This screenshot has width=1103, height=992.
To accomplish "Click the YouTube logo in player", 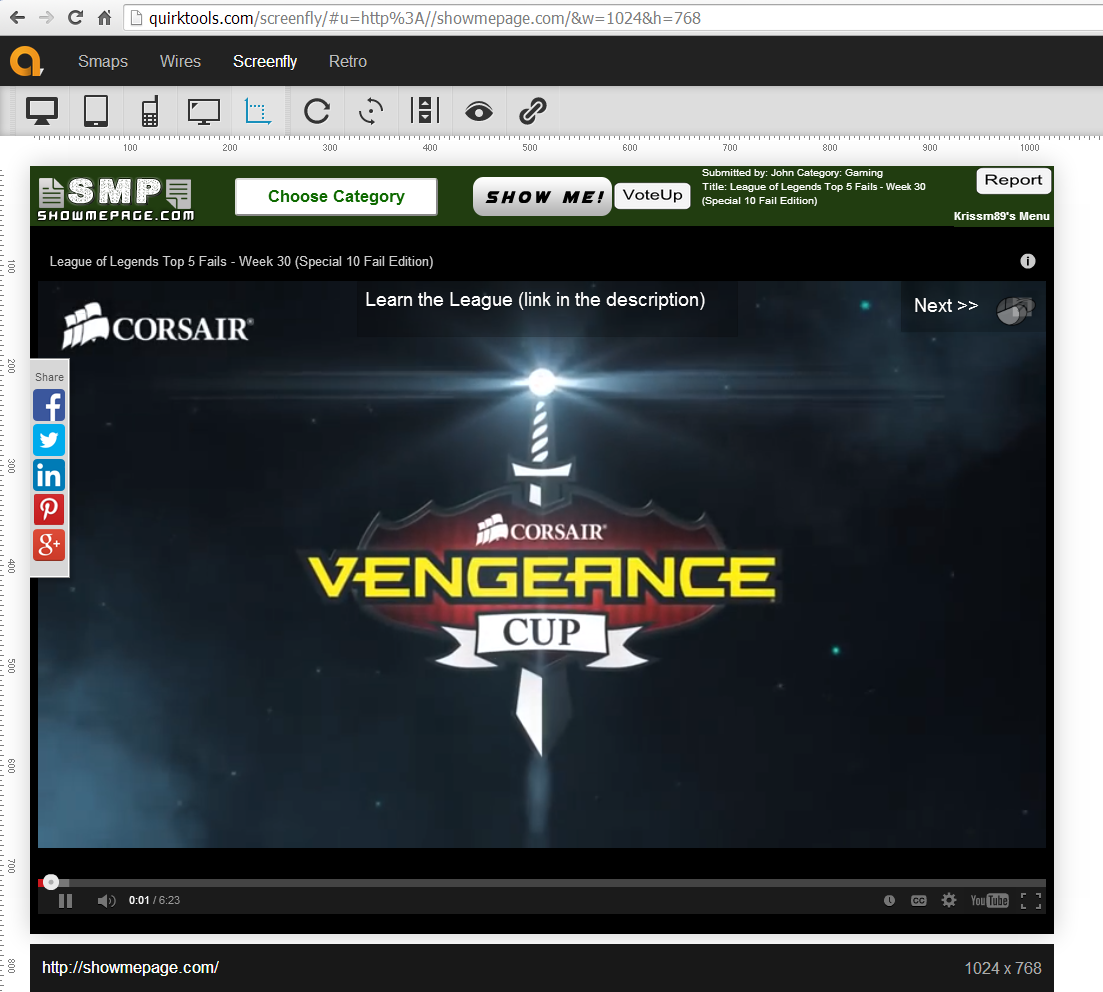I will 989,901.
